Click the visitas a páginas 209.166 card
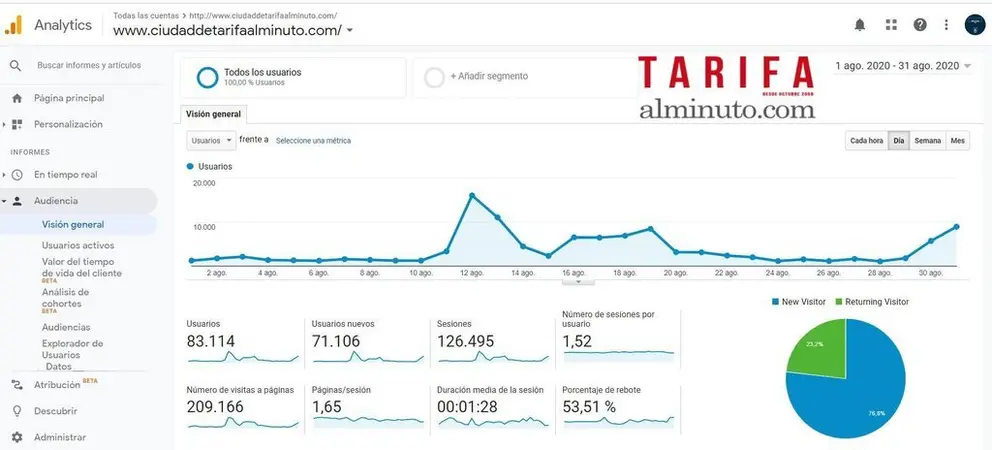Image resolution: width=992 pixels, height=450 pixels. [x=242, y=408]
